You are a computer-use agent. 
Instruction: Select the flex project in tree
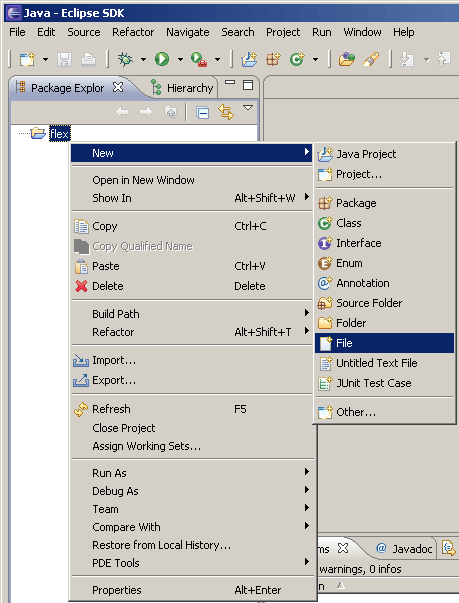(x=60, y=133)
